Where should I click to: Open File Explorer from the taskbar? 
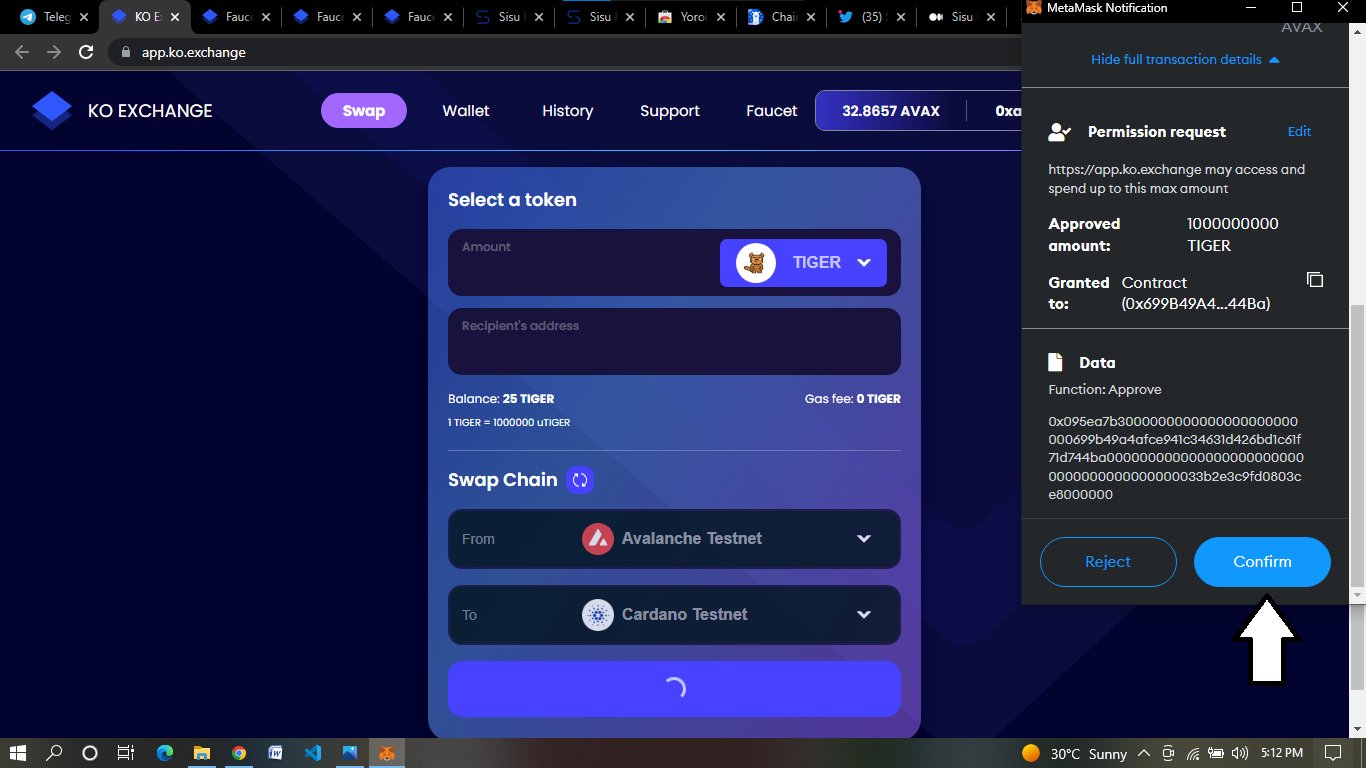point(202,753)
